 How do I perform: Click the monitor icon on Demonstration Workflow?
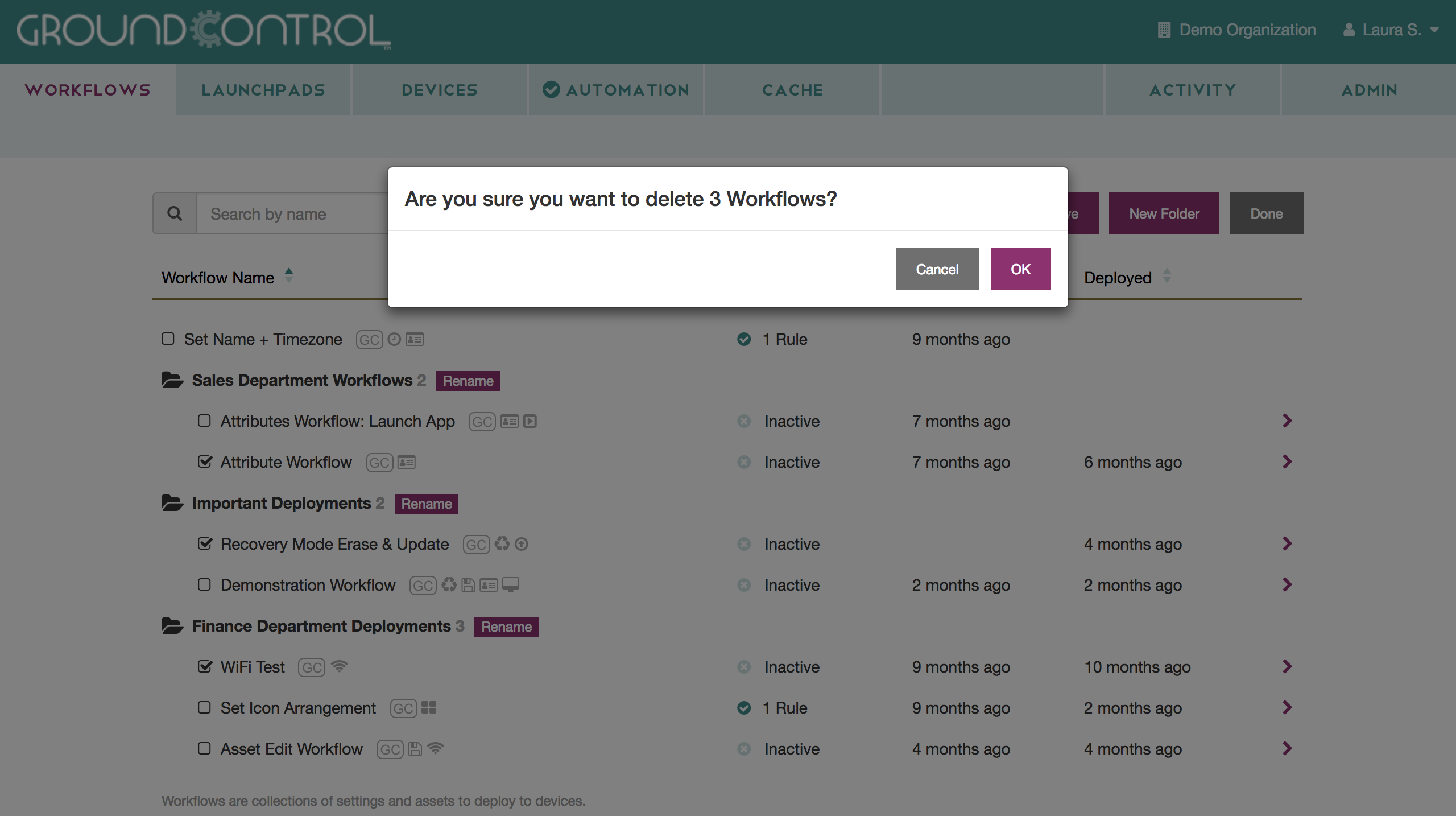511,584
